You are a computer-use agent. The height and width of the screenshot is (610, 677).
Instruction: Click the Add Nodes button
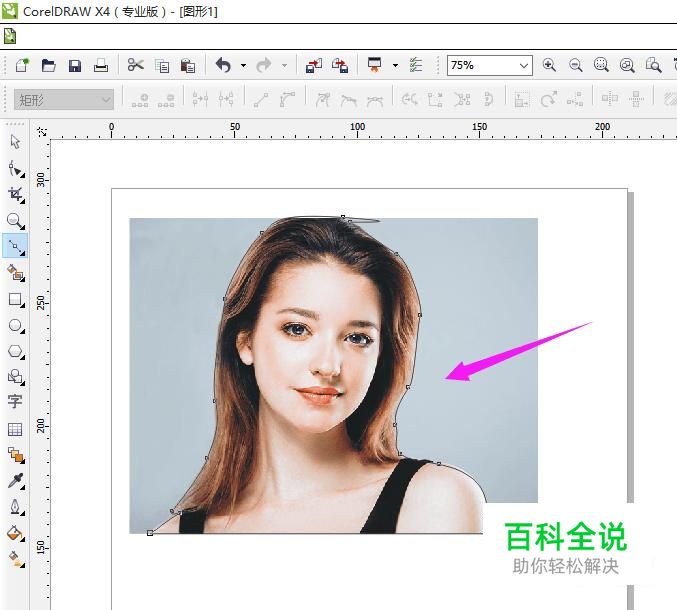click(x=140, y=100)
